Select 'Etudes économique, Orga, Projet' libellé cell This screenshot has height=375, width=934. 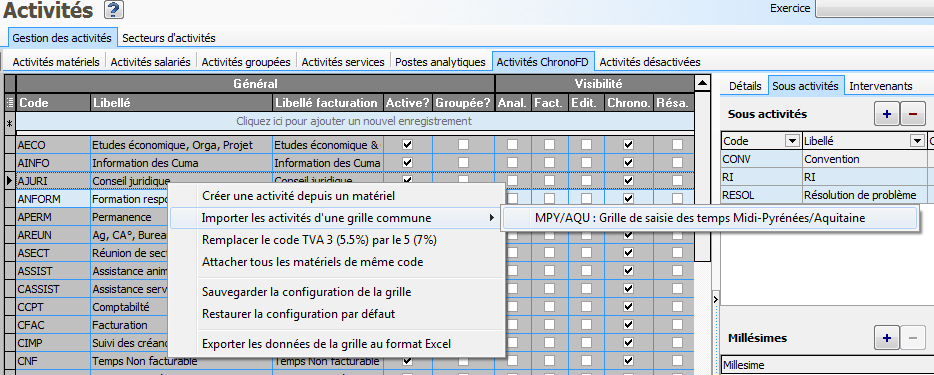coord(181,145)
